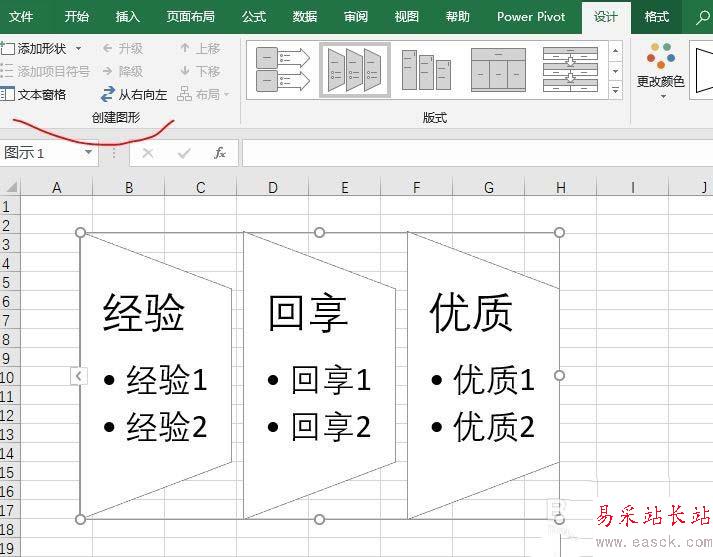Select column H header
Image resolution: width=713 pixels, height=557 pixels.
[x=561, y=187]
